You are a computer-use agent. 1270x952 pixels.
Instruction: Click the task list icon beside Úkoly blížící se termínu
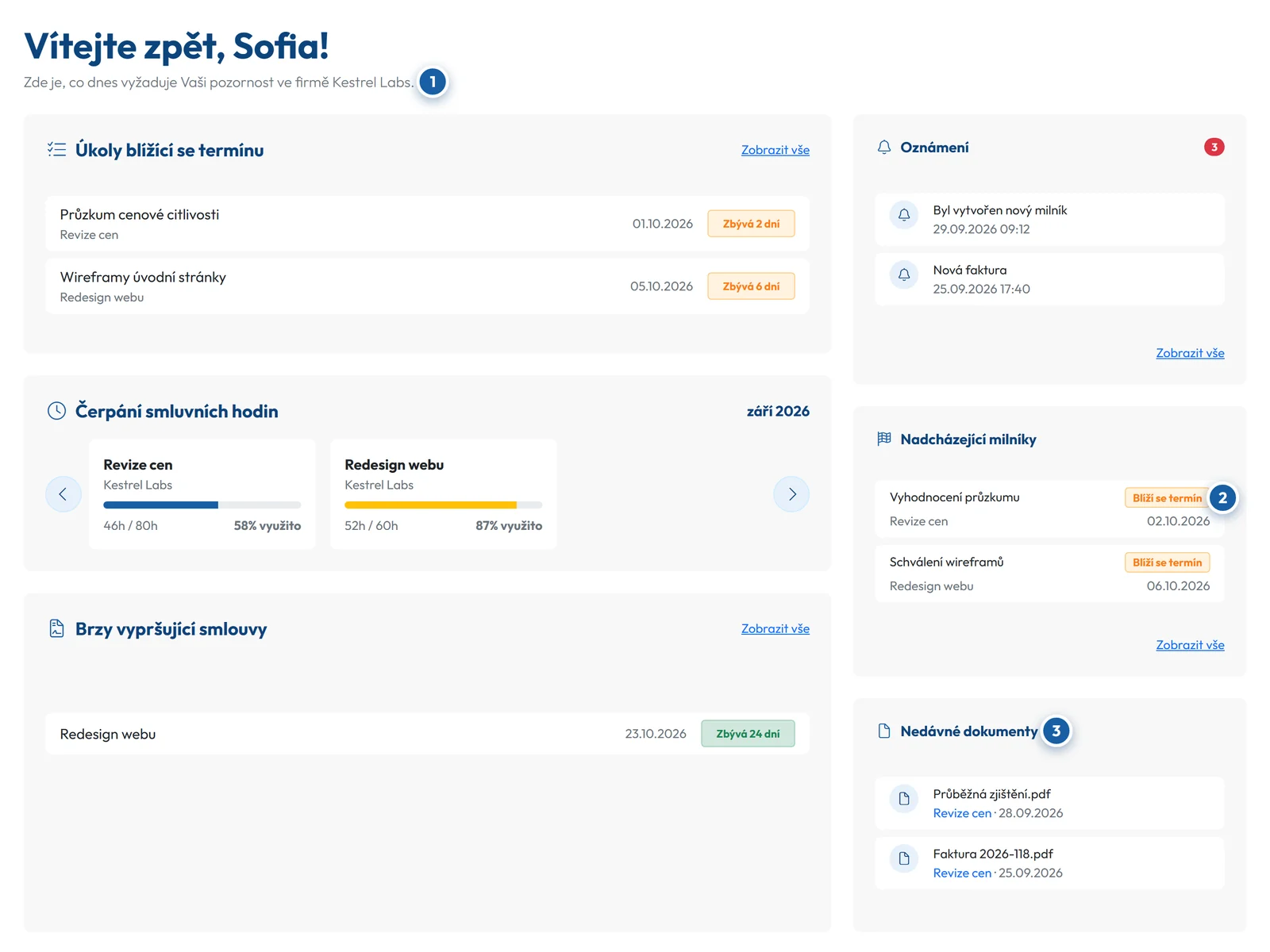56,149
